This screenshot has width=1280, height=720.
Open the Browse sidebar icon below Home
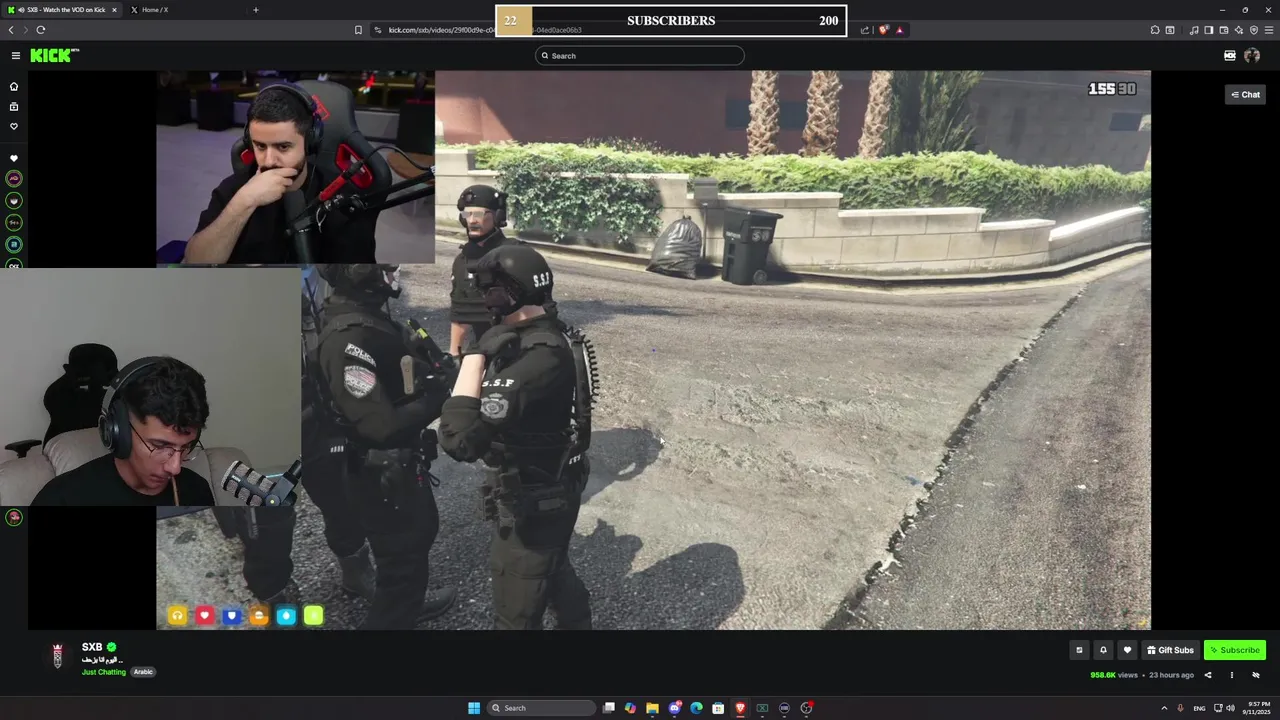tap(14, 107)
